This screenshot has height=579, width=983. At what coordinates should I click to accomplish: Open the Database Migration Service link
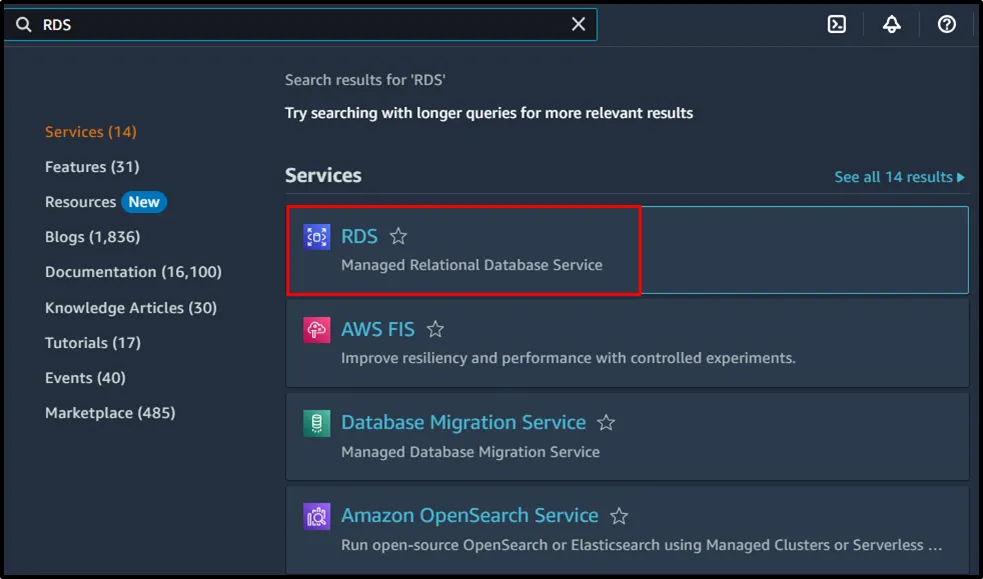463,422
